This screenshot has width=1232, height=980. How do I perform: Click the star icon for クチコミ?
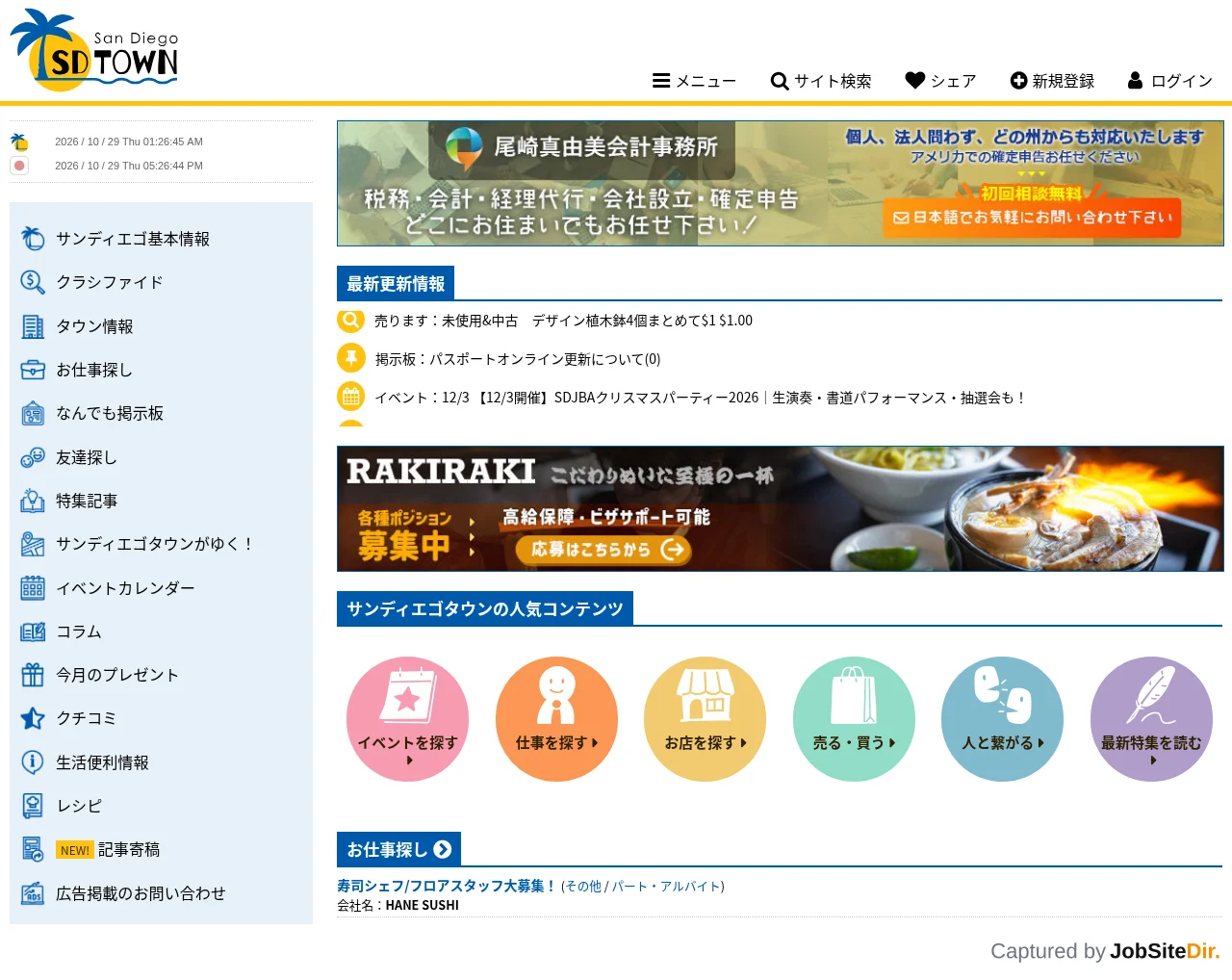point(33,718)
